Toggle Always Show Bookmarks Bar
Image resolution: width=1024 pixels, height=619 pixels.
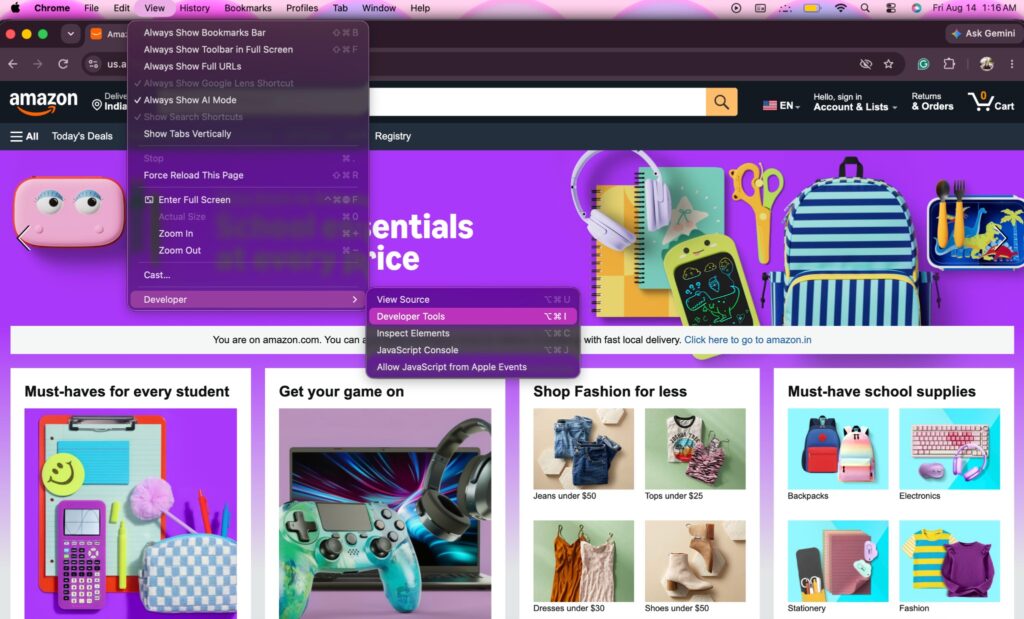(x=247, y=33)
